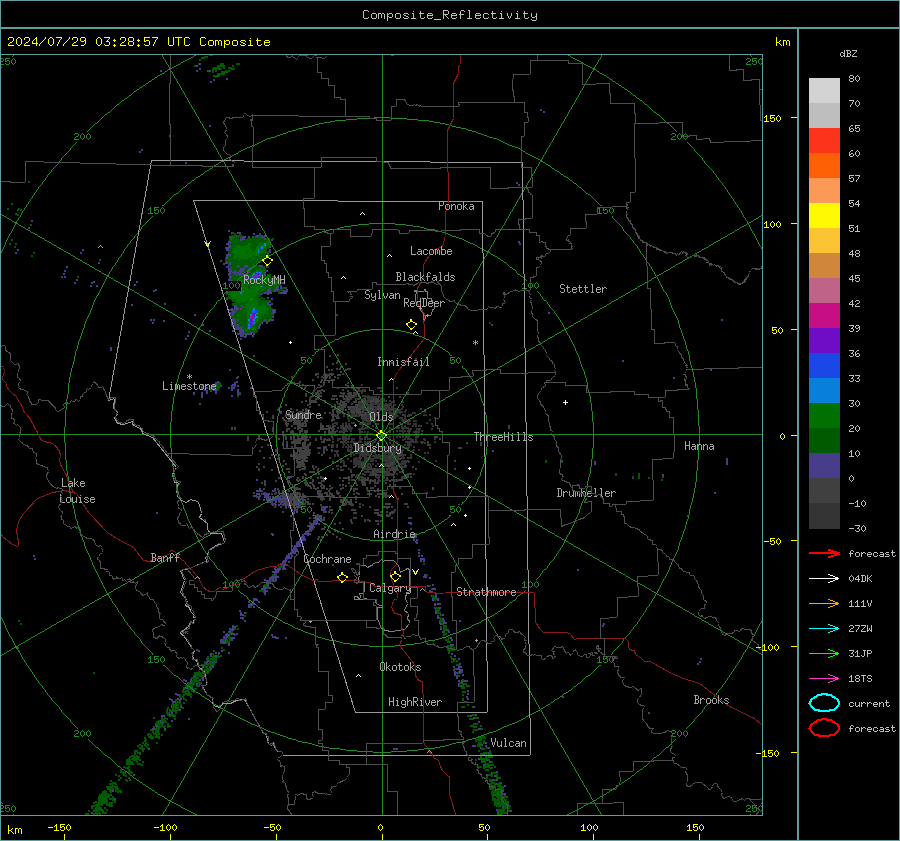Select the yellow diamond marker above Calgary
Viewport: 900px width, 841px height.
click(395, 576)
